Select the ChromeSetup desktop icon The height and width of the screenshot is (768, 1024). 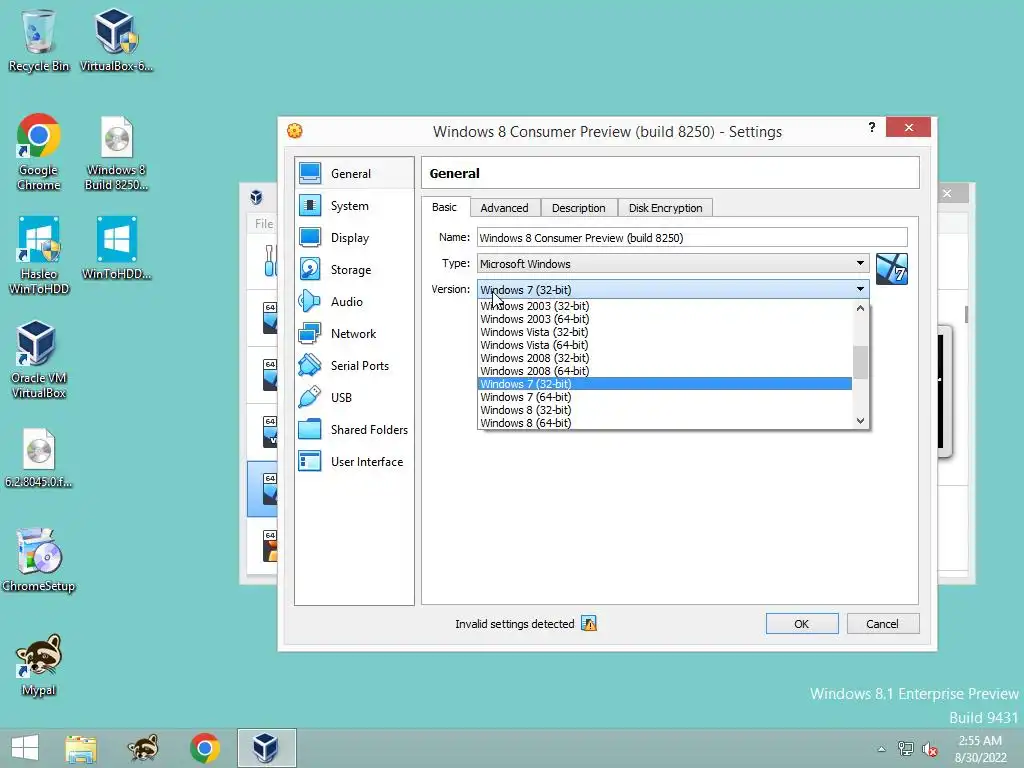(x=39, y=560)
